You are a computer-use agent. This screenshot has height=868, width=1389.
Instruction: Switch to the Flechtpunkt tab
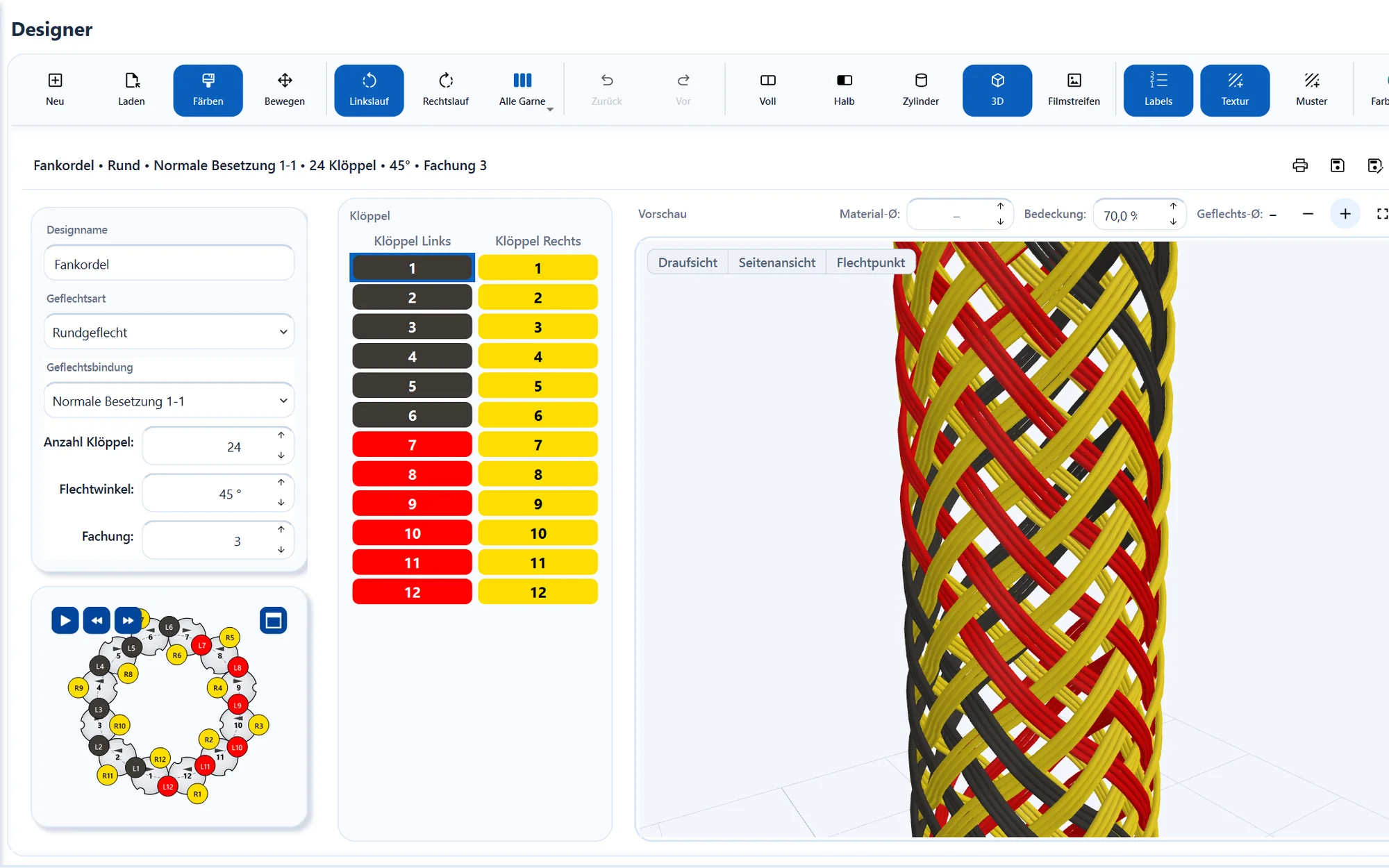click(x=871, y=262)
